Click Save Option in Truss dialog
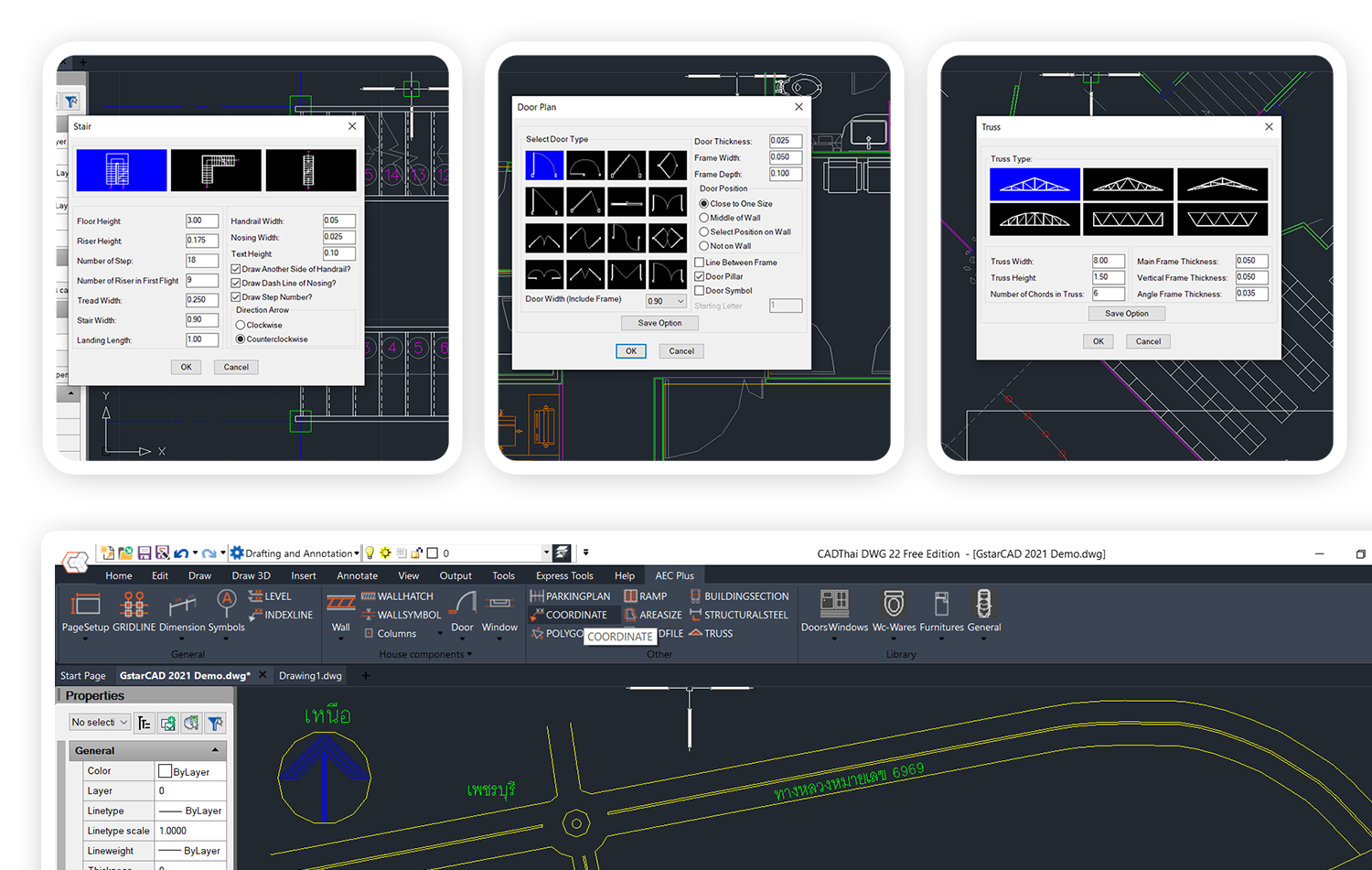Viewport: 1372px width, 870px height. (x=1127, y=313)
